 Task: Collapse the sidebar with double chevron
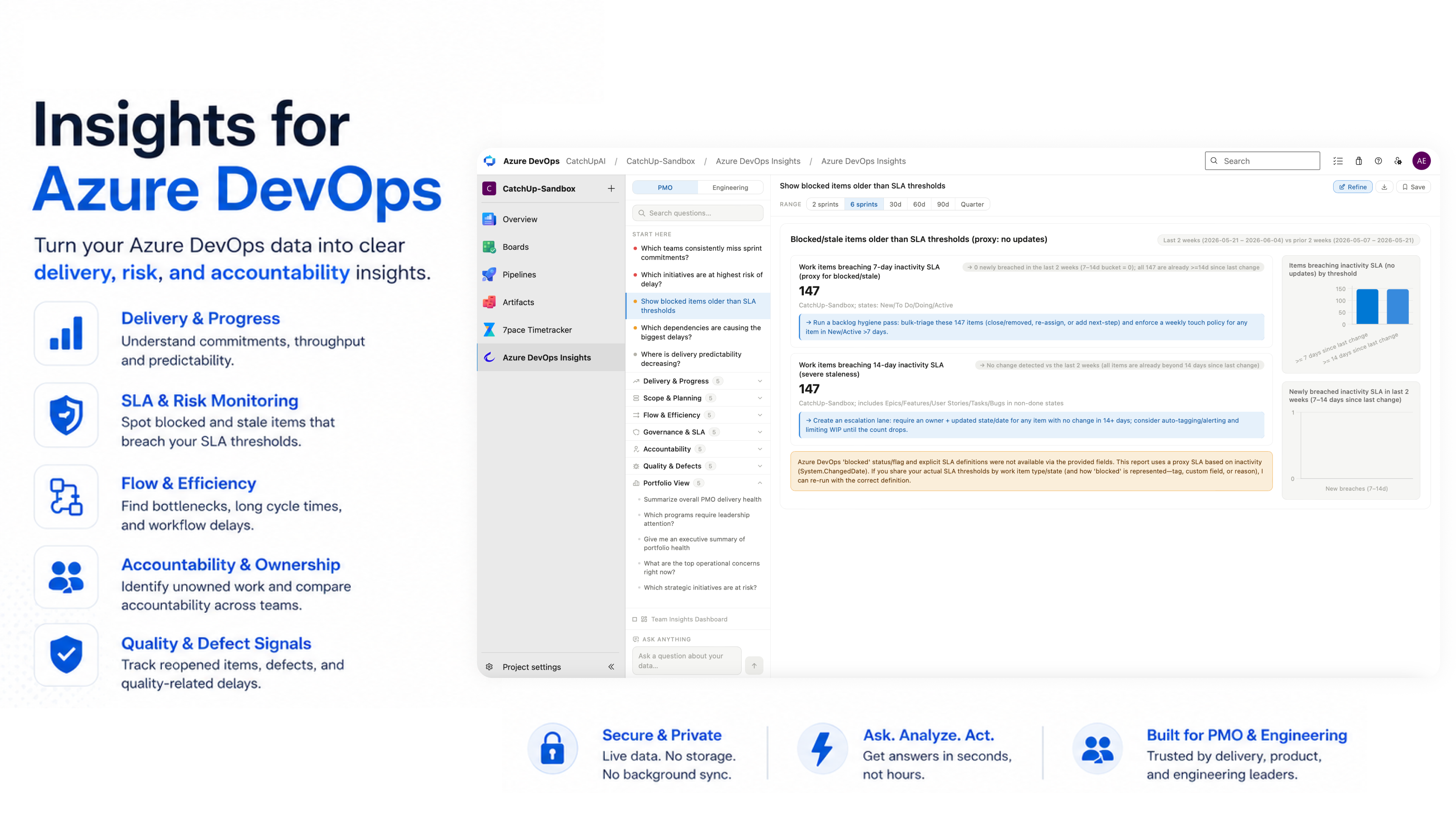click(611, 667)
